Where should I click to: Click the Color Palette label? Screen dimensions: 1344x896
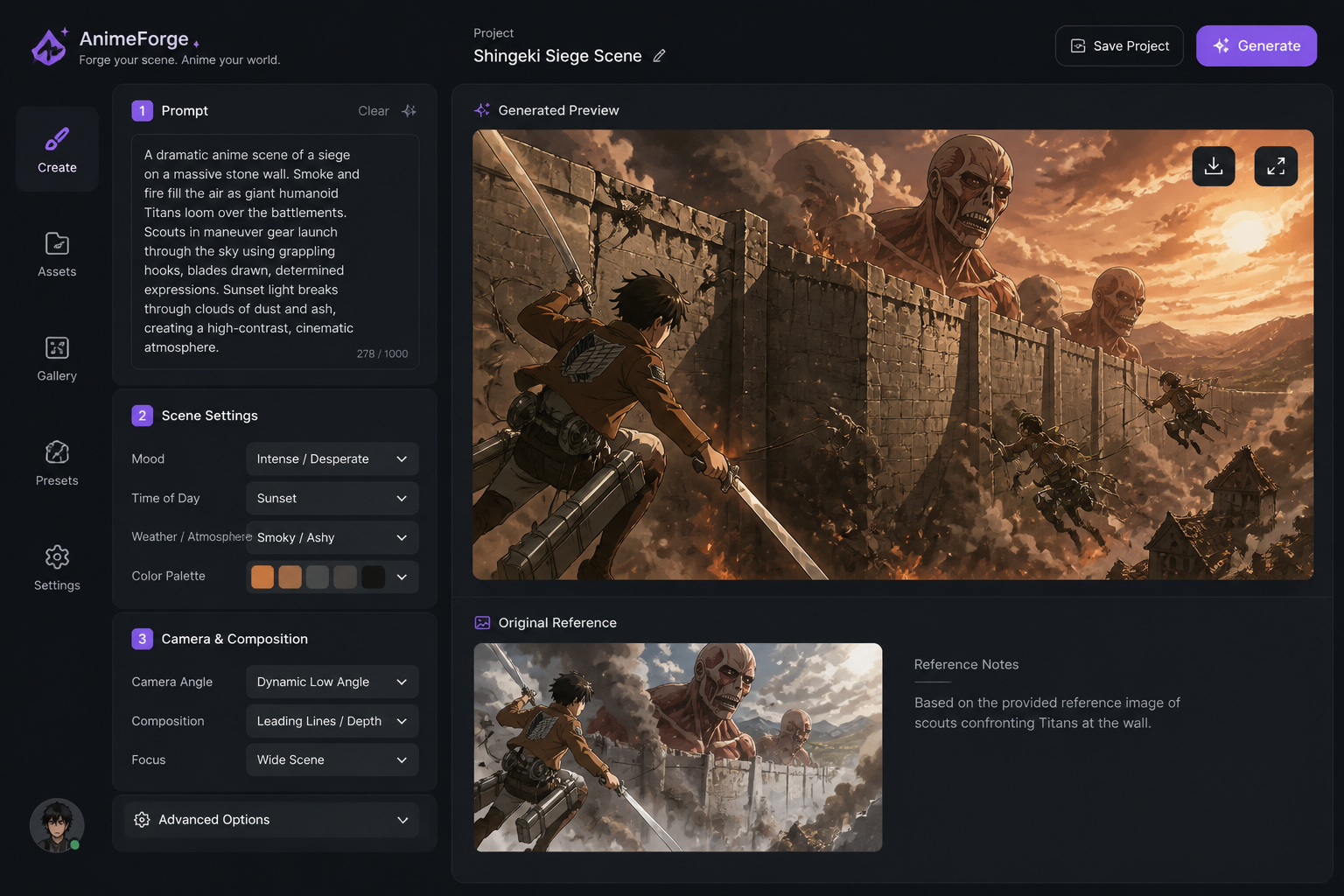tap(169, 576)
